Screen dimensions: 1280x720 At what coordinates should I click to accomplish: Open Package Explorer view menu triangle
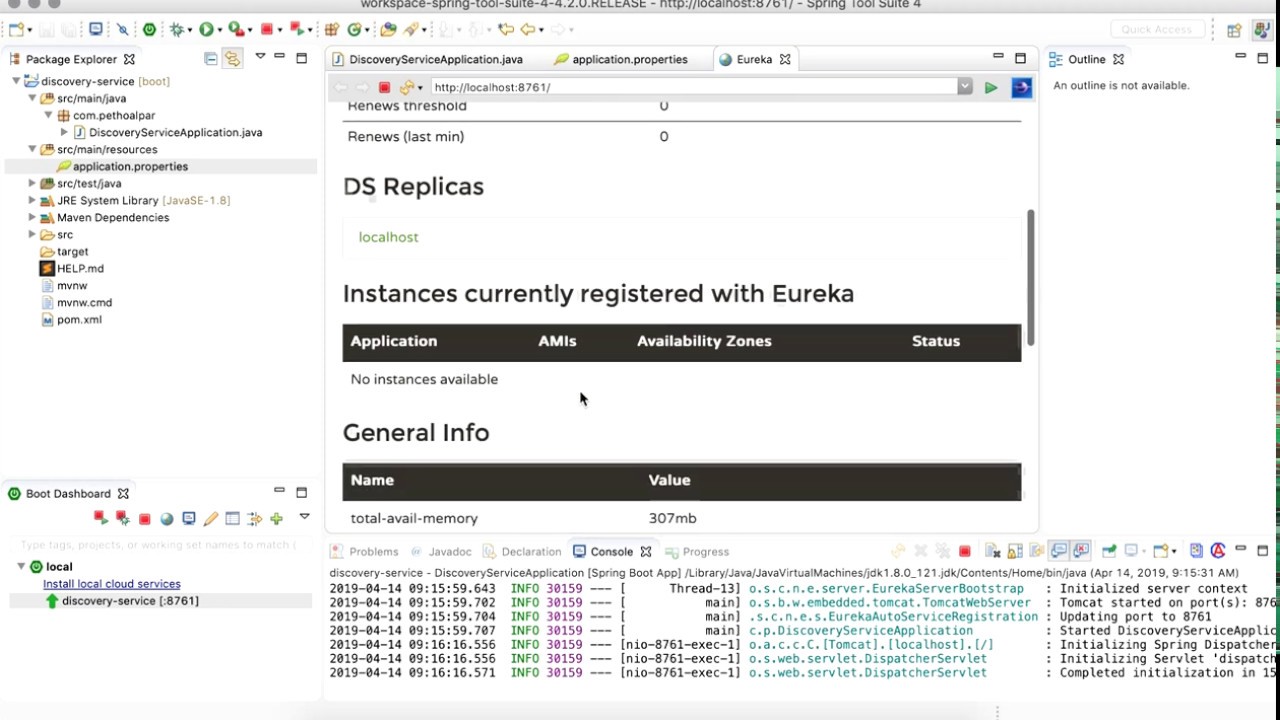click(x=260, y=57)
